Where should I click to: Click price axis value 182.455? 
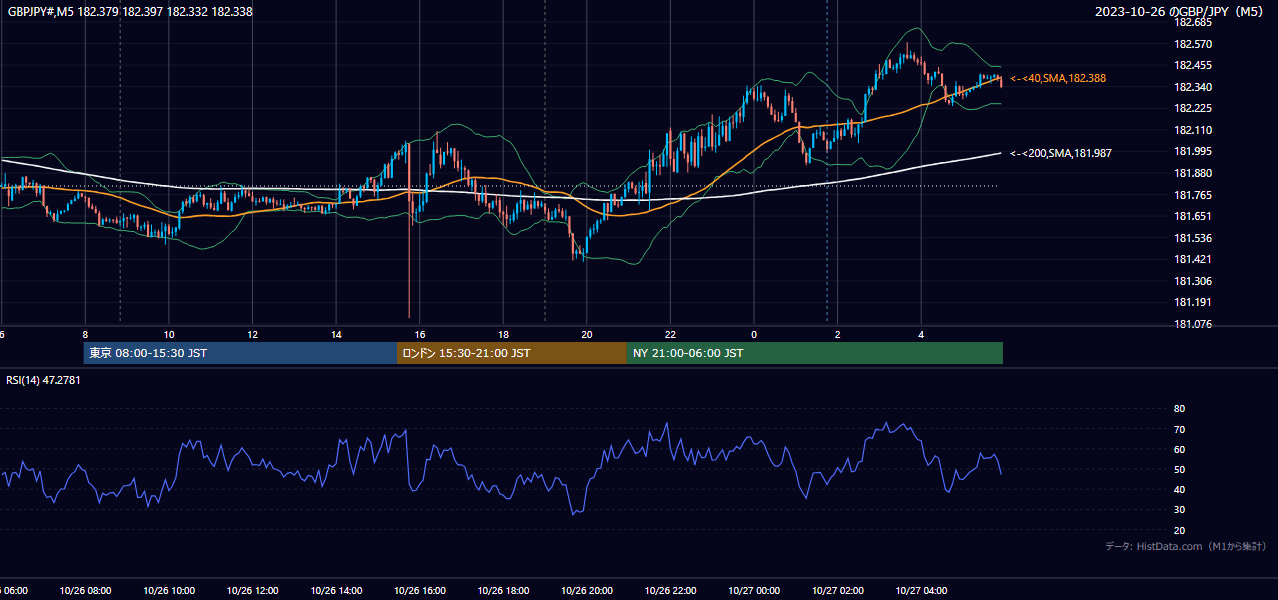click(x=1194, y=65)
